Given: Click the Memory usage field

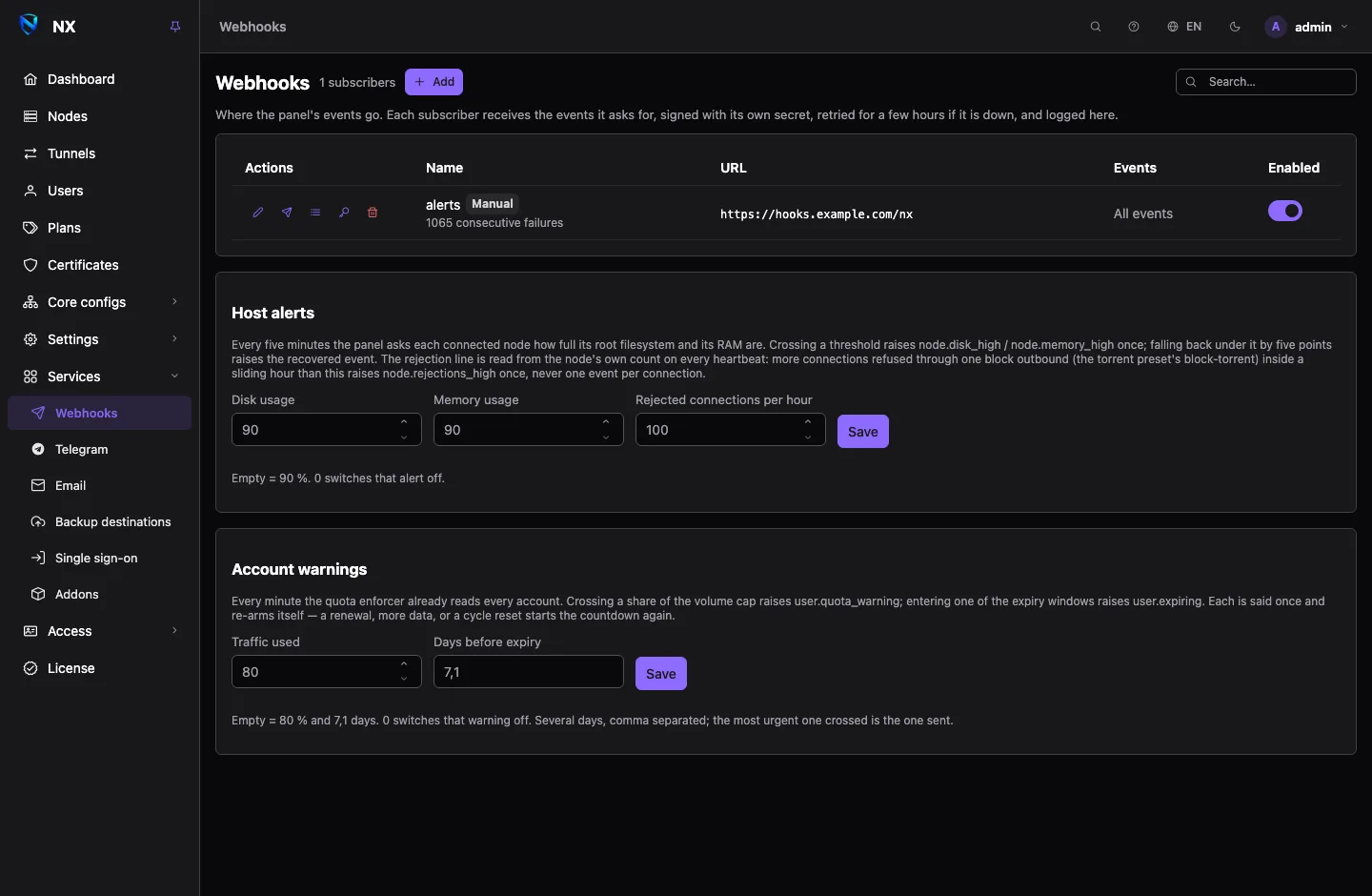Looking at the screenshot, I should coord(528,430).
